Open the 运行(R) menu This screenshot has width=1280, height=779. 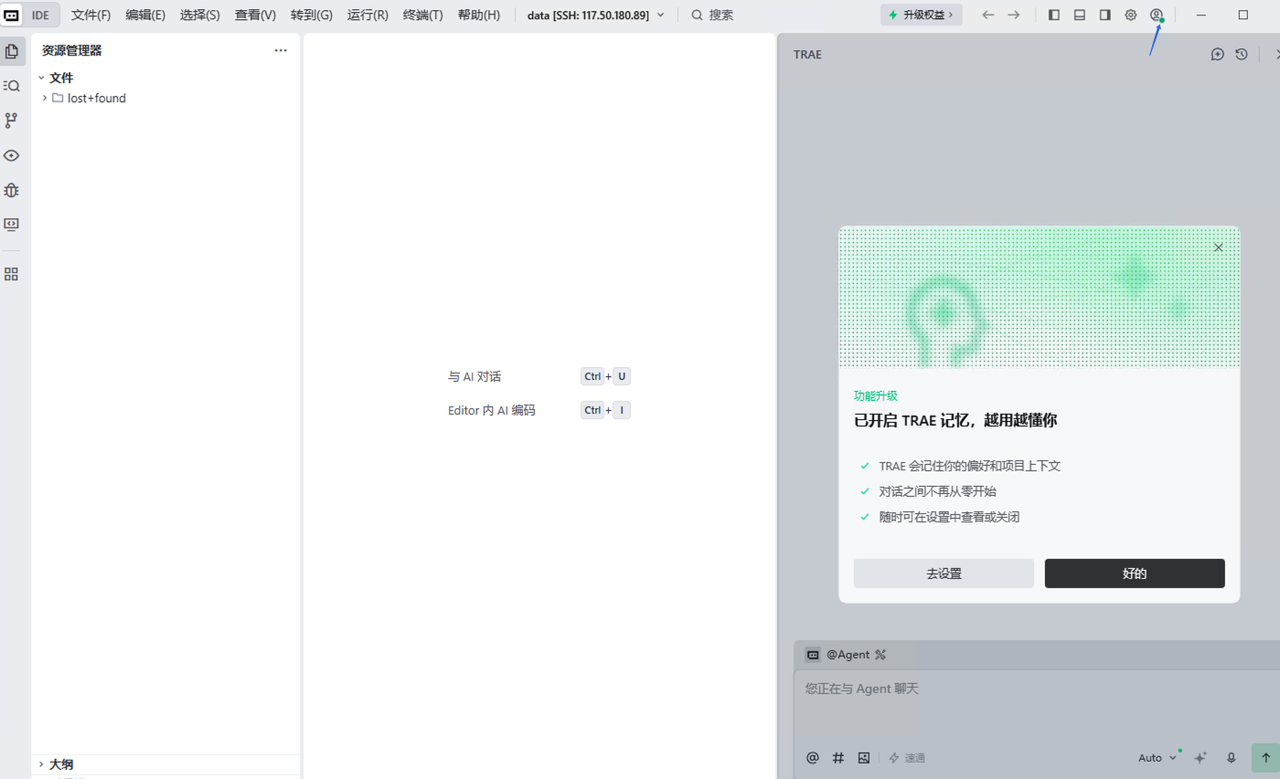point(368,15)
